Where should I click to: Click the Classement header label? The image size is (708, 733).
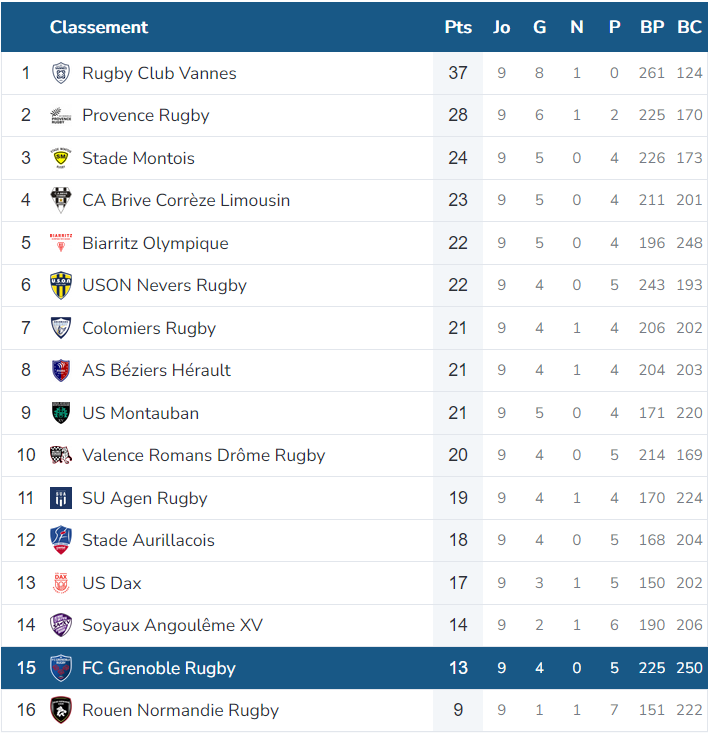(99, 27)
